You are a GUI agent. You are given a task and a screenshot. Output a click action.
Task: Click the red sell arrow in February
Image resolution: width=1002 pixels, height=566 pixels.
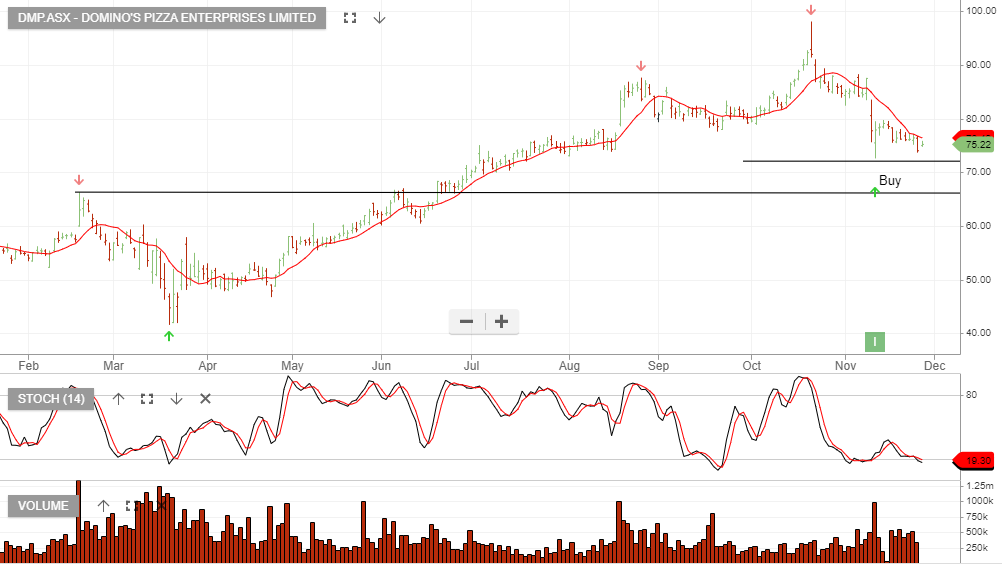tap(79, 180)
